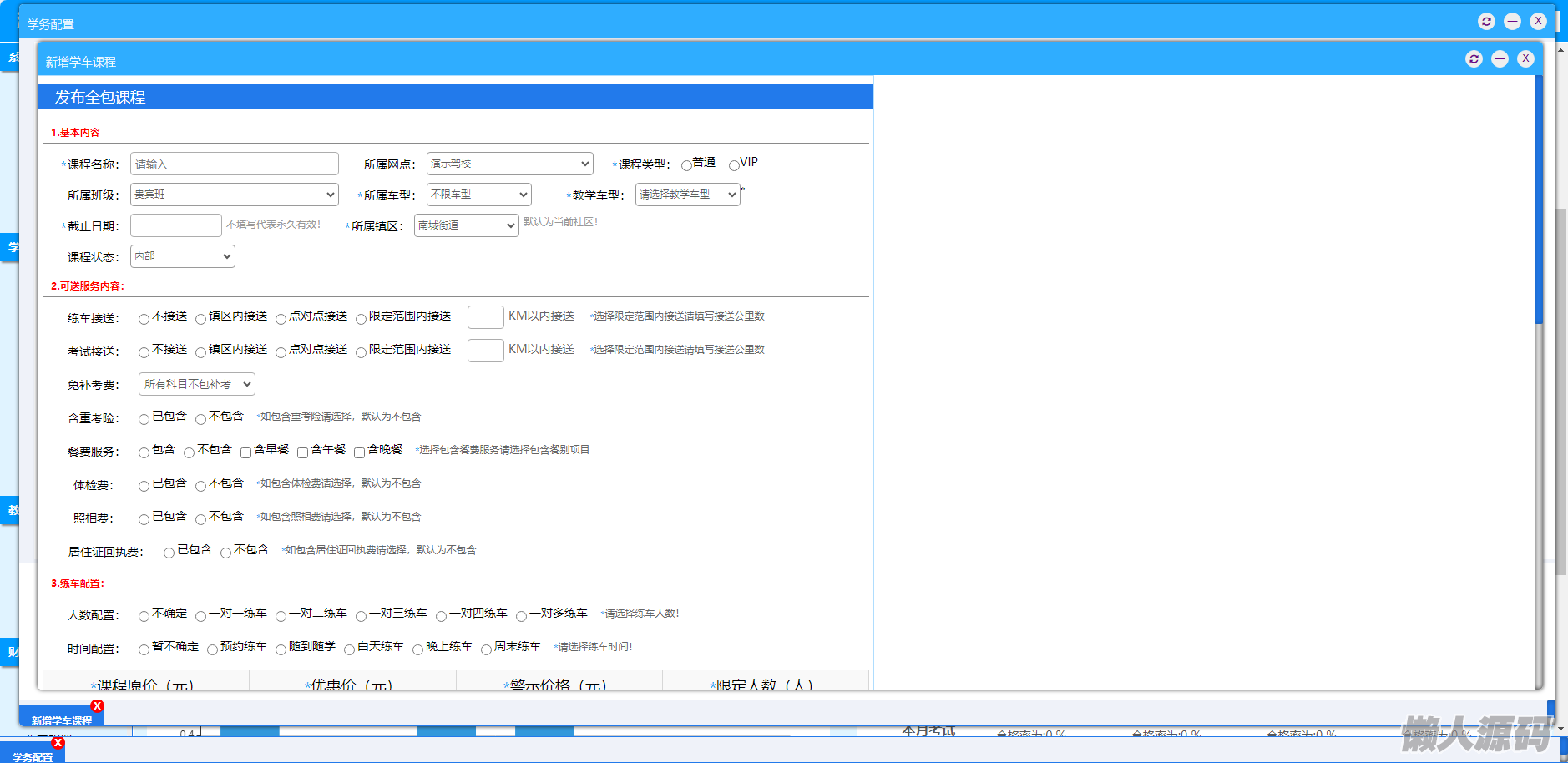Open the 免补考费 dropdown list
Screen dimensions: 1568x763
pyautogui.click(x=197, y=384)
